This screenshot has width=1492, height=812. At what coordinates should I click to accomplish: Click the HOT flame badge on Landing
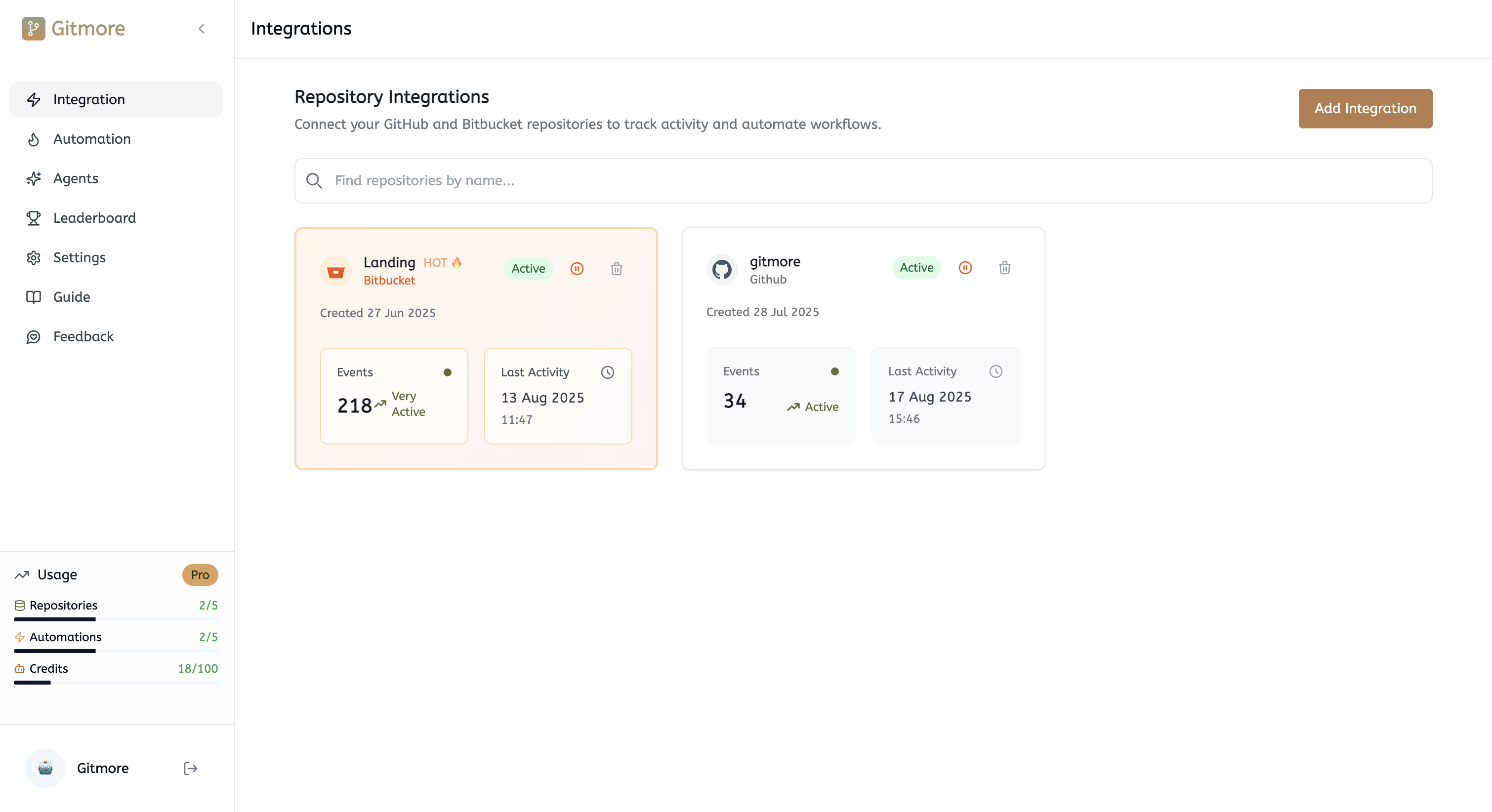click(443, 263)
